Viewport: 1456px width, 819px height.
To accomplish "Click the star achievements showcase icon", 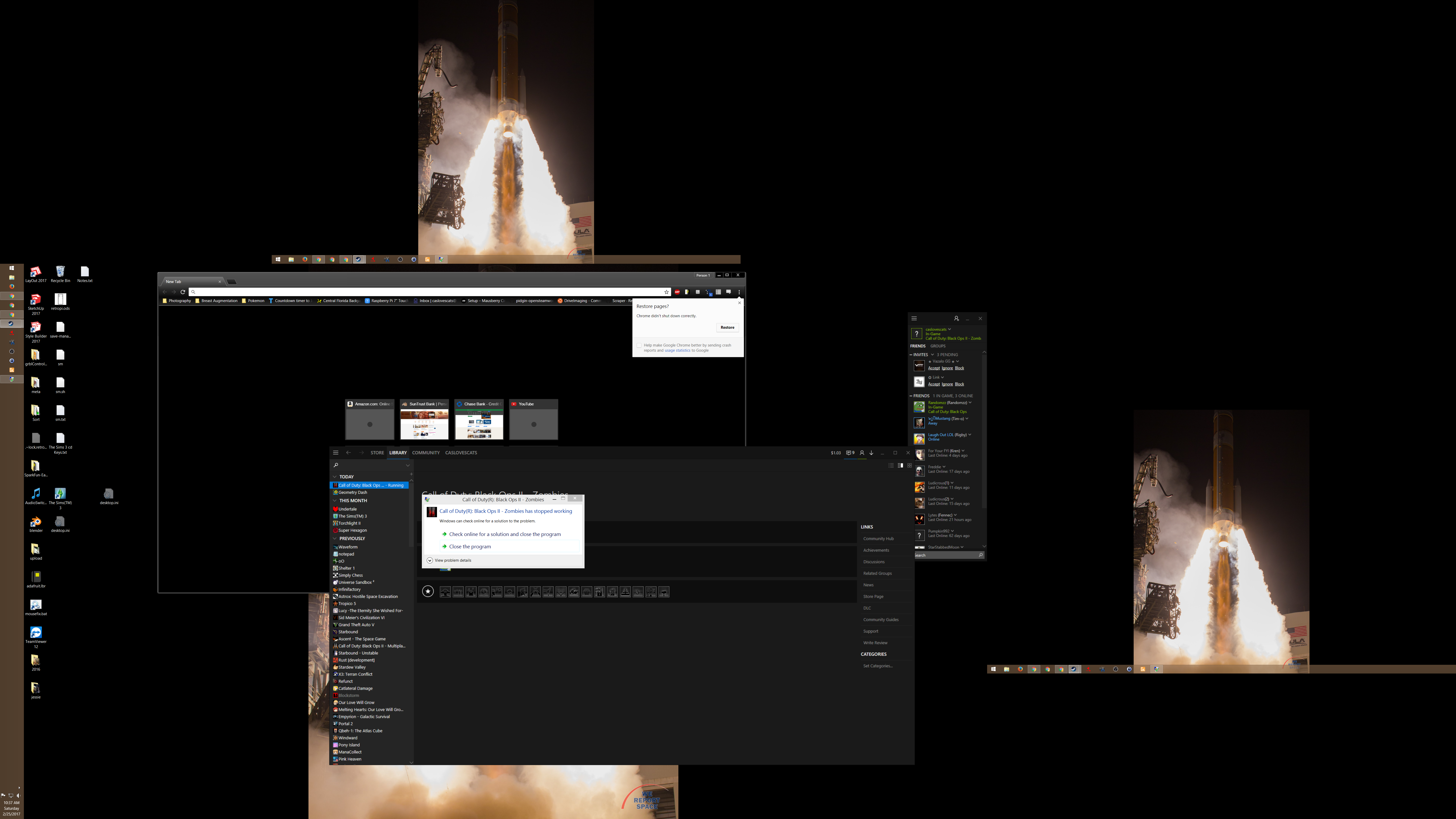I will coord(428,592).
